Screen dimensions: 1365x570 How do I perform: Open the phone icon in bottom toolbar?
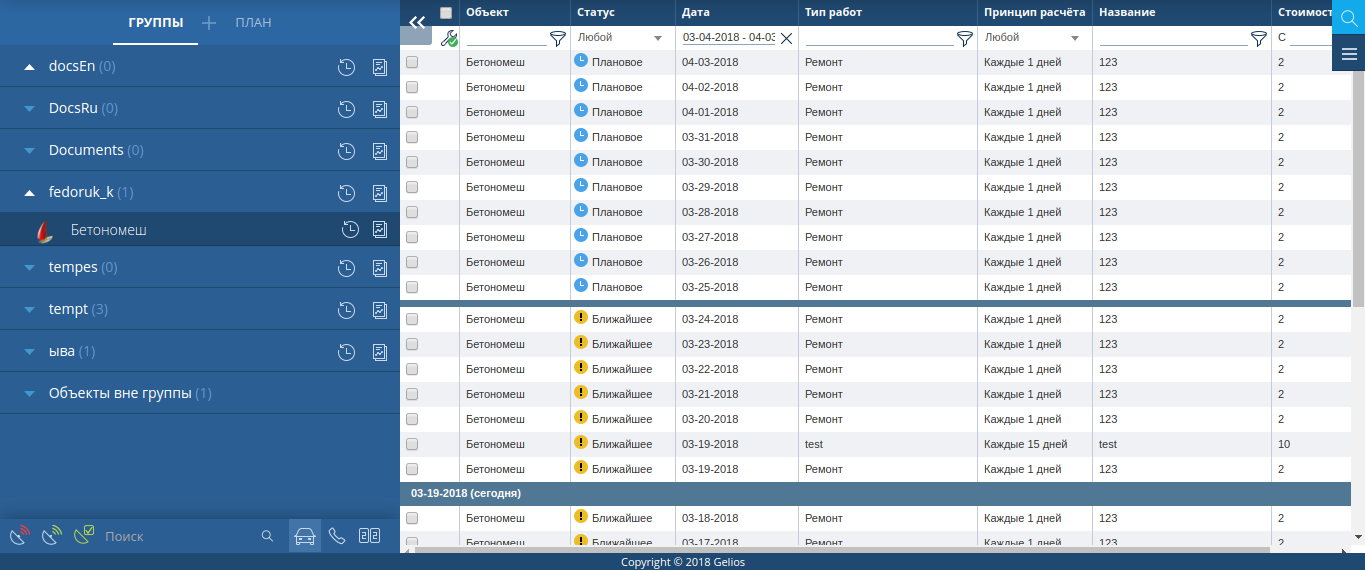(x=337, y=536)
